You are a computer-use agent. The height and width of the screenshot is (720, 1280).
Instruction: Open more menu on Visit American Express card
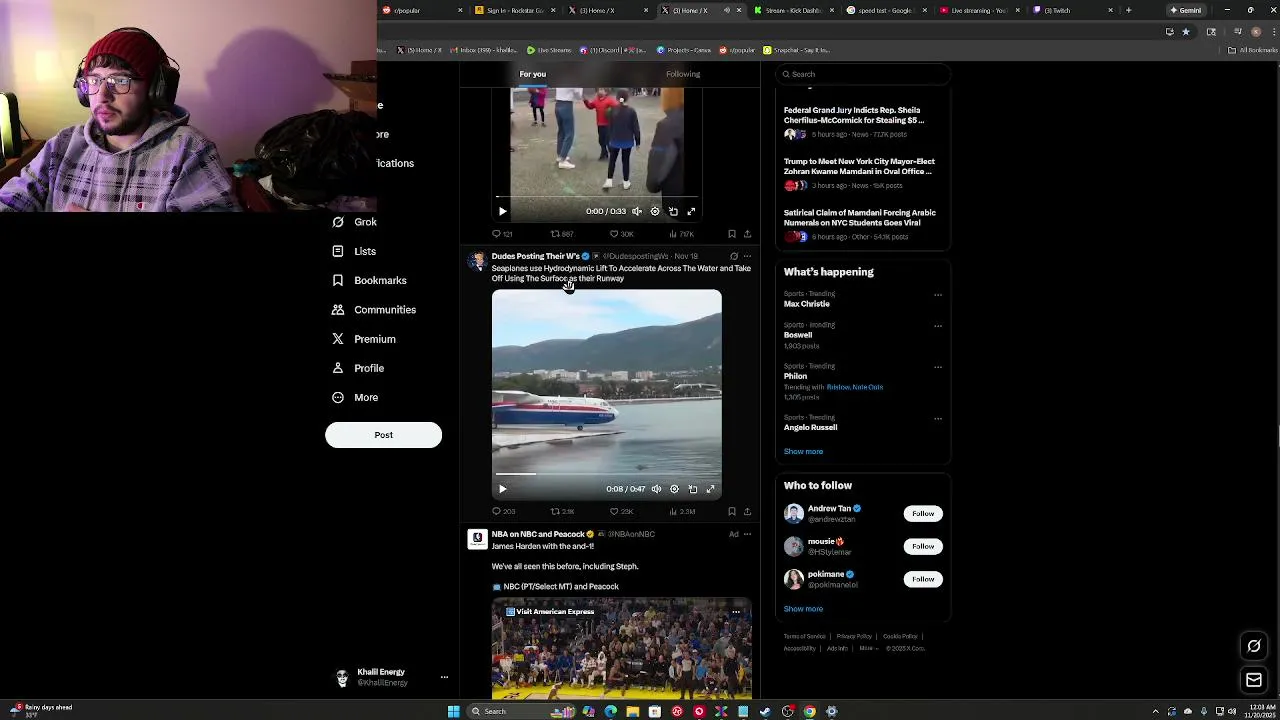pos(736,612)
